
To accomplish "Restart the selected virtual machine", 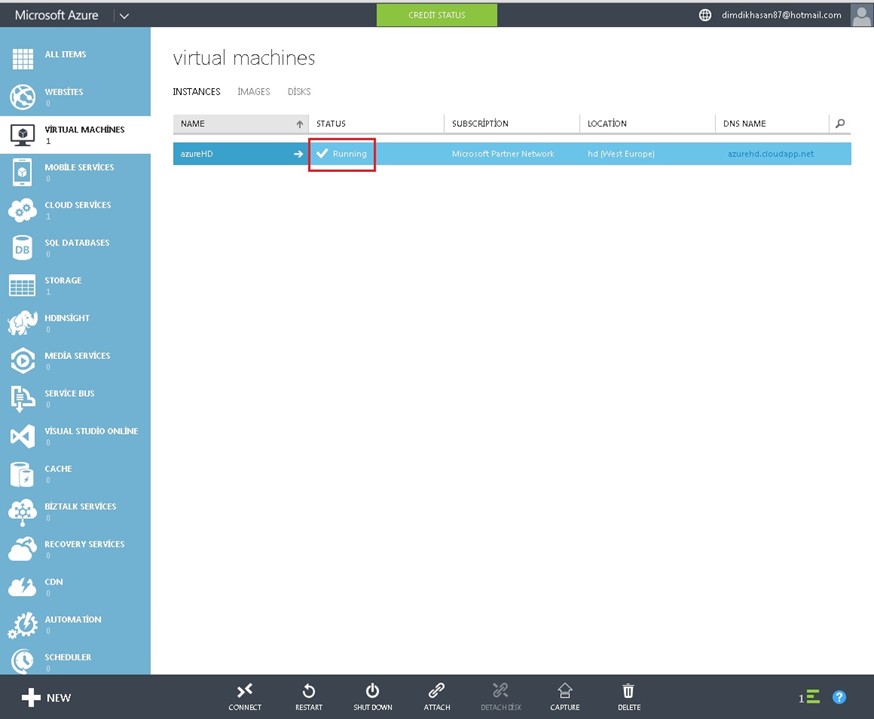I will pyautogui.click(x=309, y=695).
